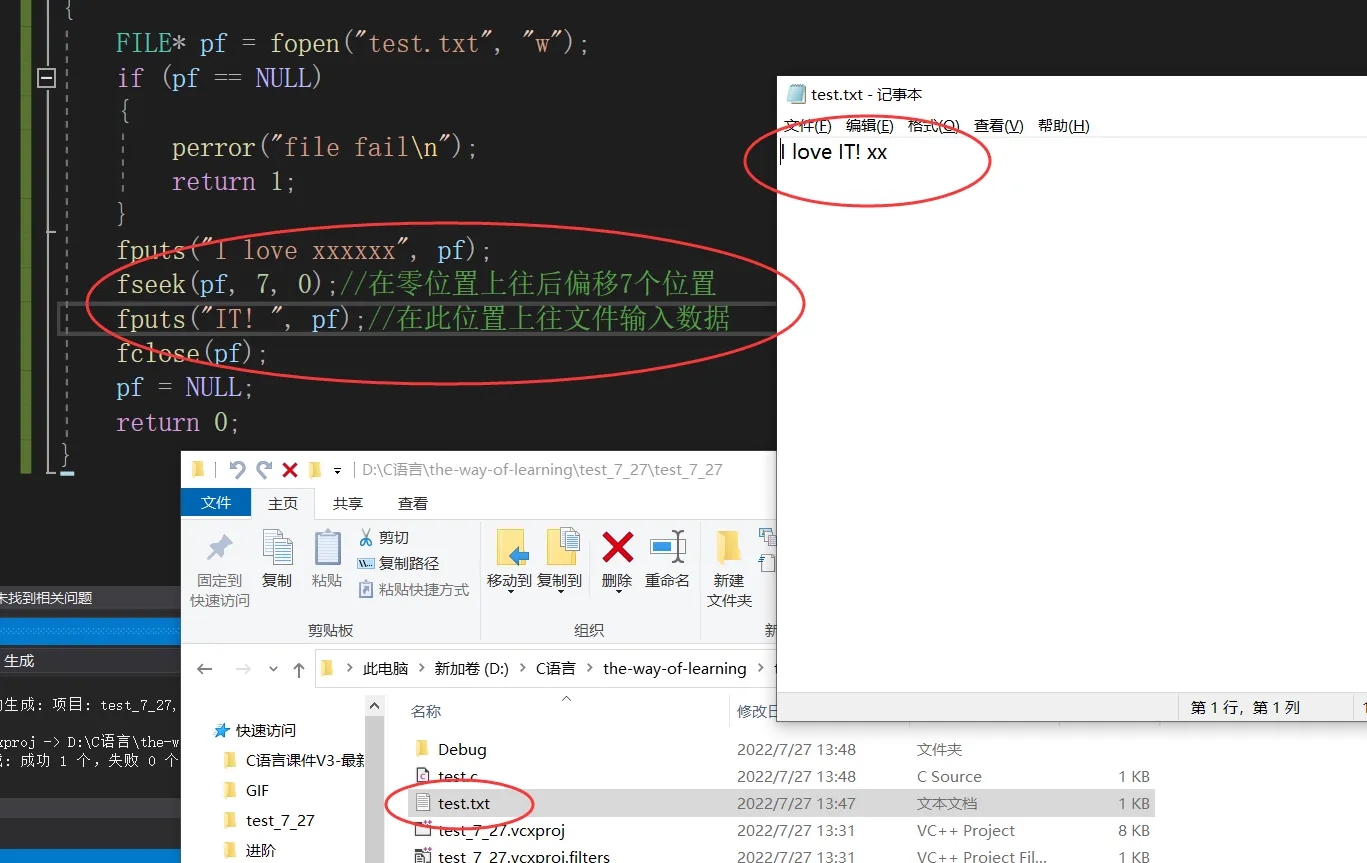Click 快速访问 in the navigation pane
Image resolution: width=1367 pixels, height=863 pixels.
click(x=265, y=731)
